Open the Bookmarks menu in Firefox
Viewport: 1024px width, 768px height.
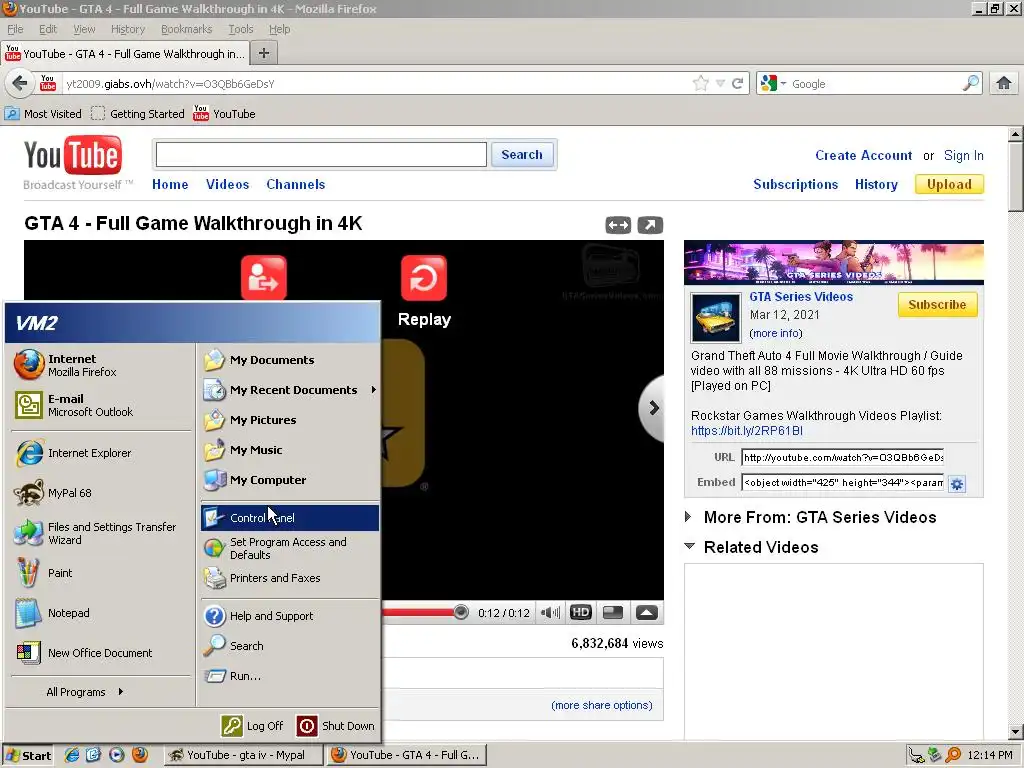(187, 29)
